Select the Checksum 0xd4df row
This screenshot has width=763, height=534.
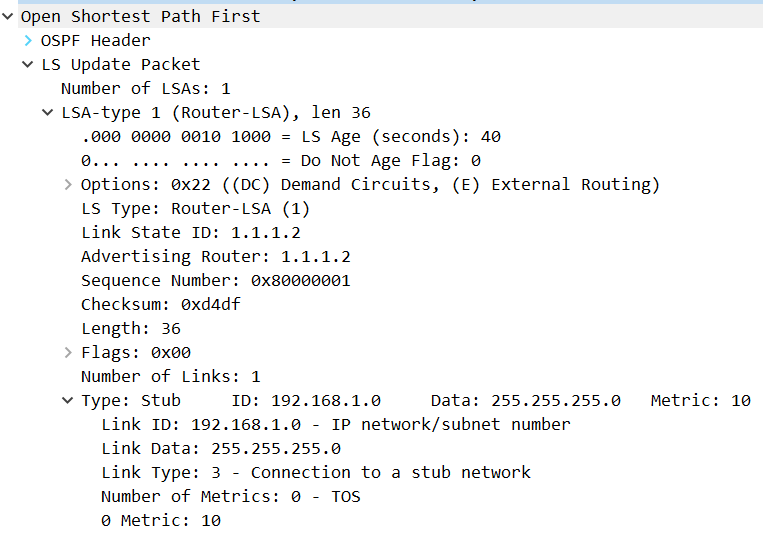pyautogui.click(x=161, y=304)
